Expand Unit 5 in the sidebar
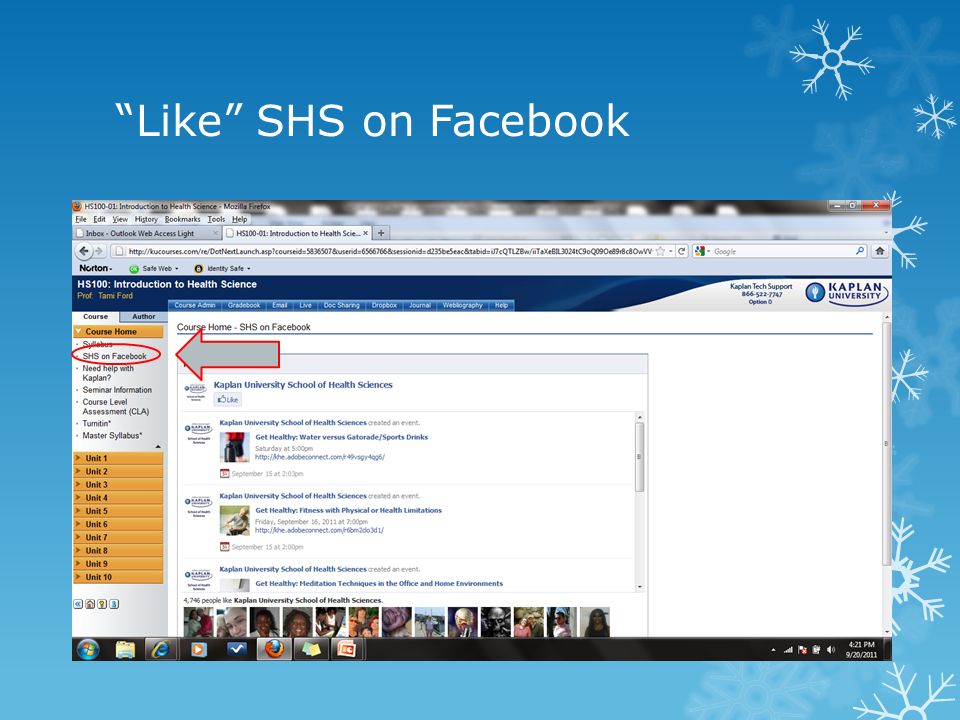This screenshot has height=720, width=960. 118,511
